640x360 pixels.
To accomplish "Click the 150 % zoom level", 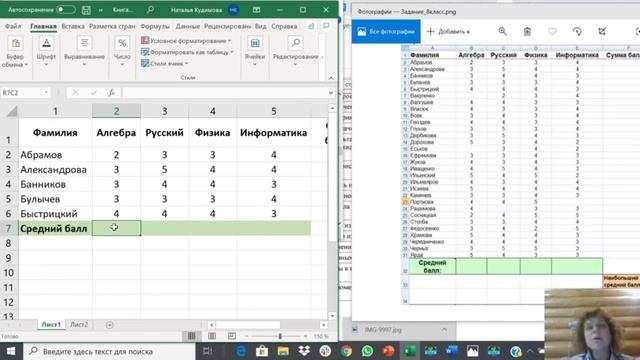I will click(x=321, y=336).
